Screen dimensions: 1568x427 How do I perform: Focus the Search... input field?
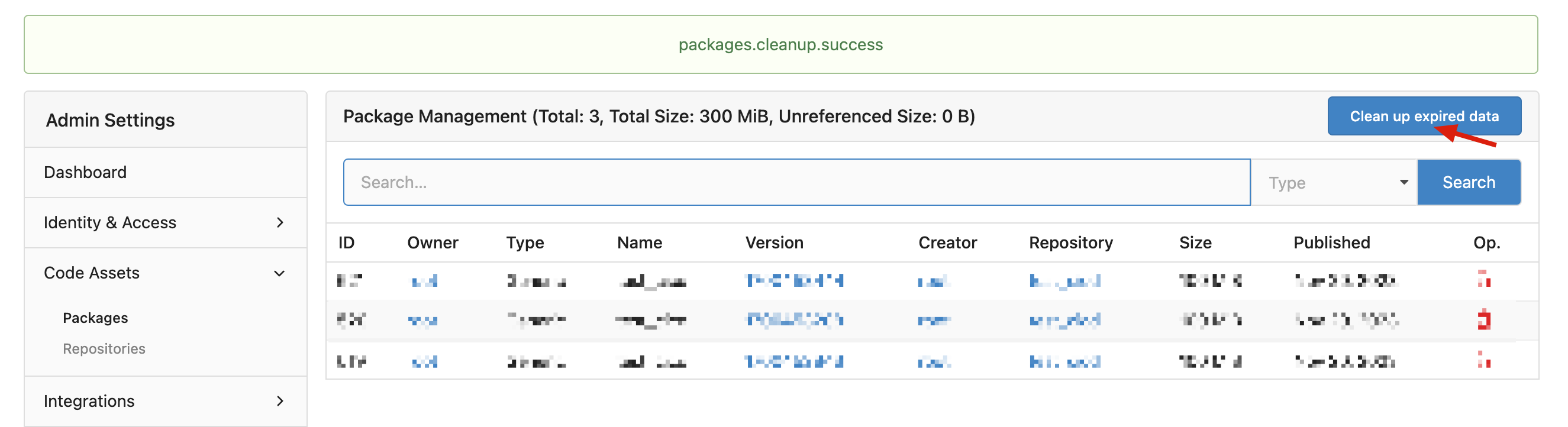797,183
